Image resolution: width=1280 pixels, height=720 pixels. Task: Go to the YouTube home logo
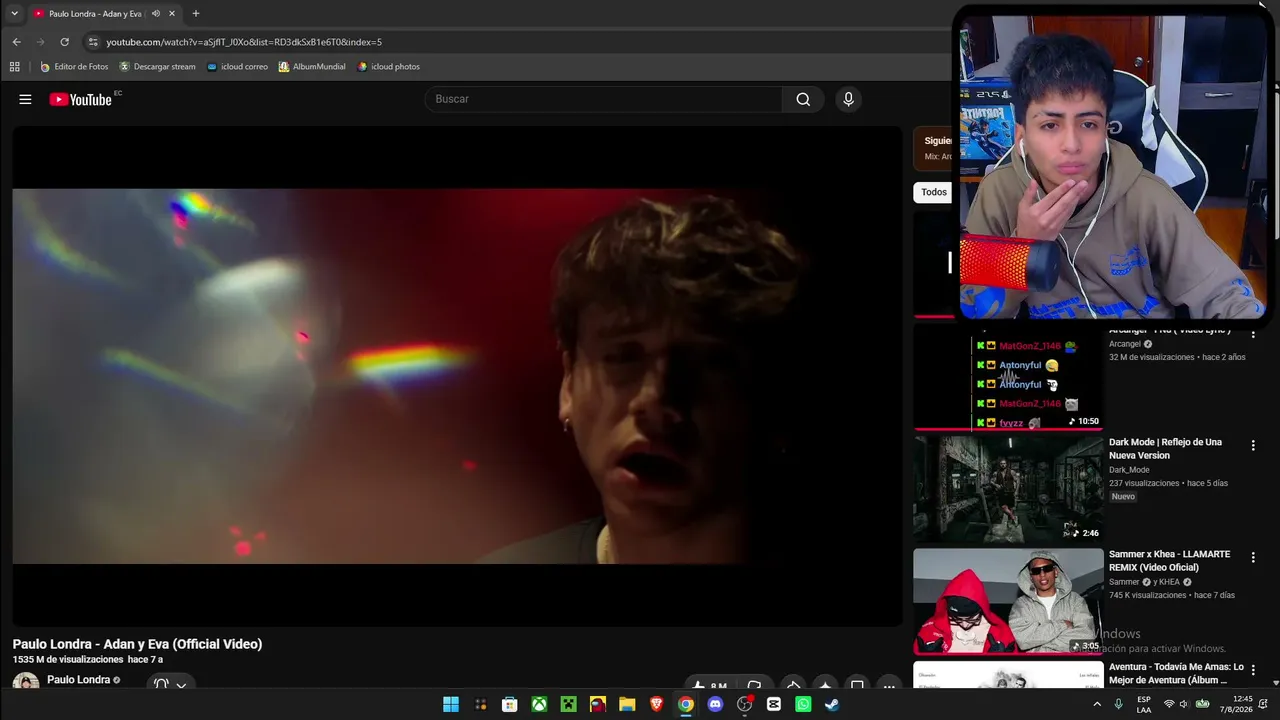point(81,99)
